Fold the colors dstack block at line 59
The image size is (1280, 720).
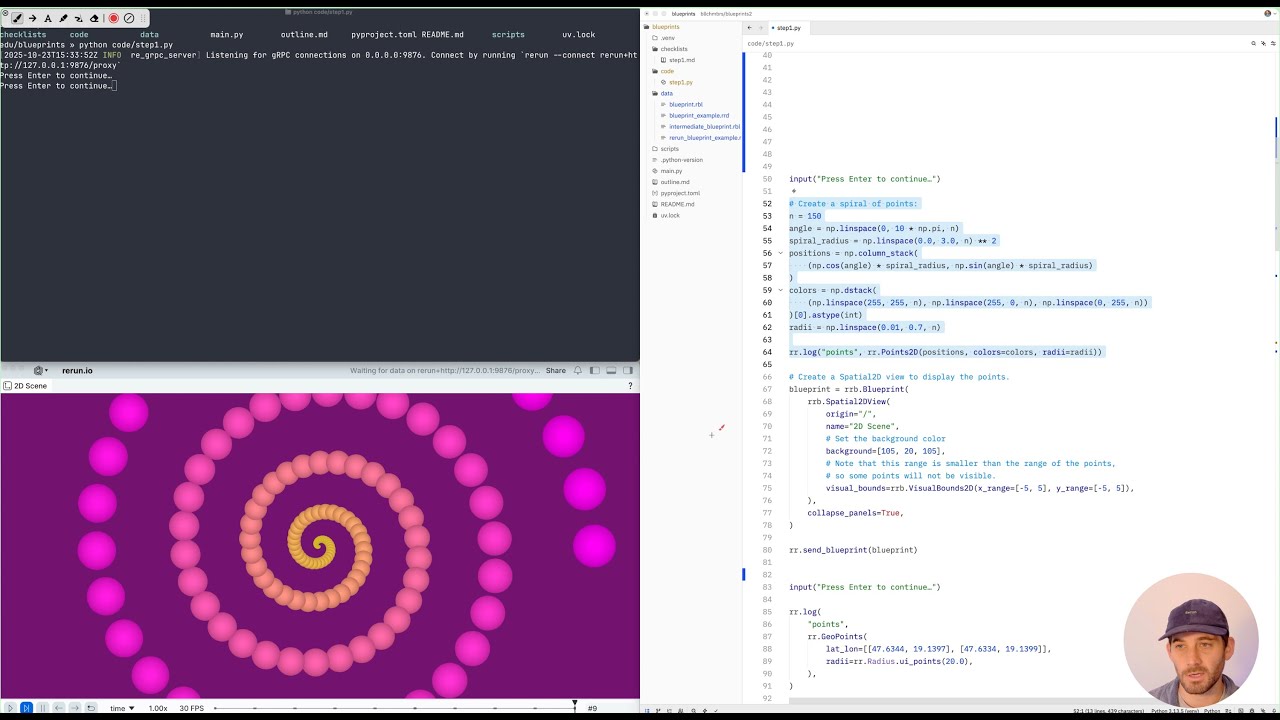coord(780,290)
